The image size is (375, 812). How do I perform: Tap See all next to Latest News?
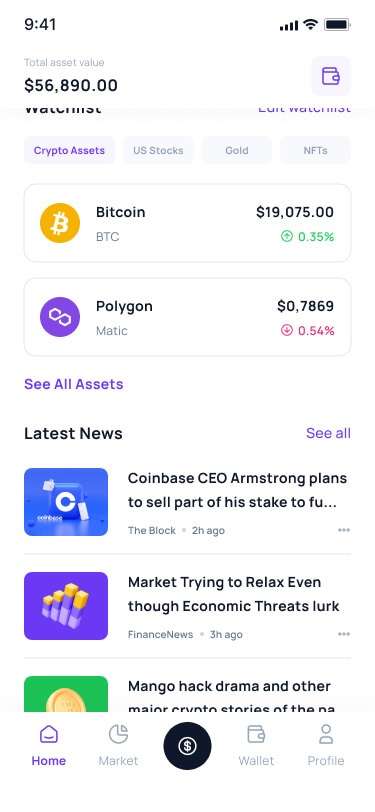(328, 433)
